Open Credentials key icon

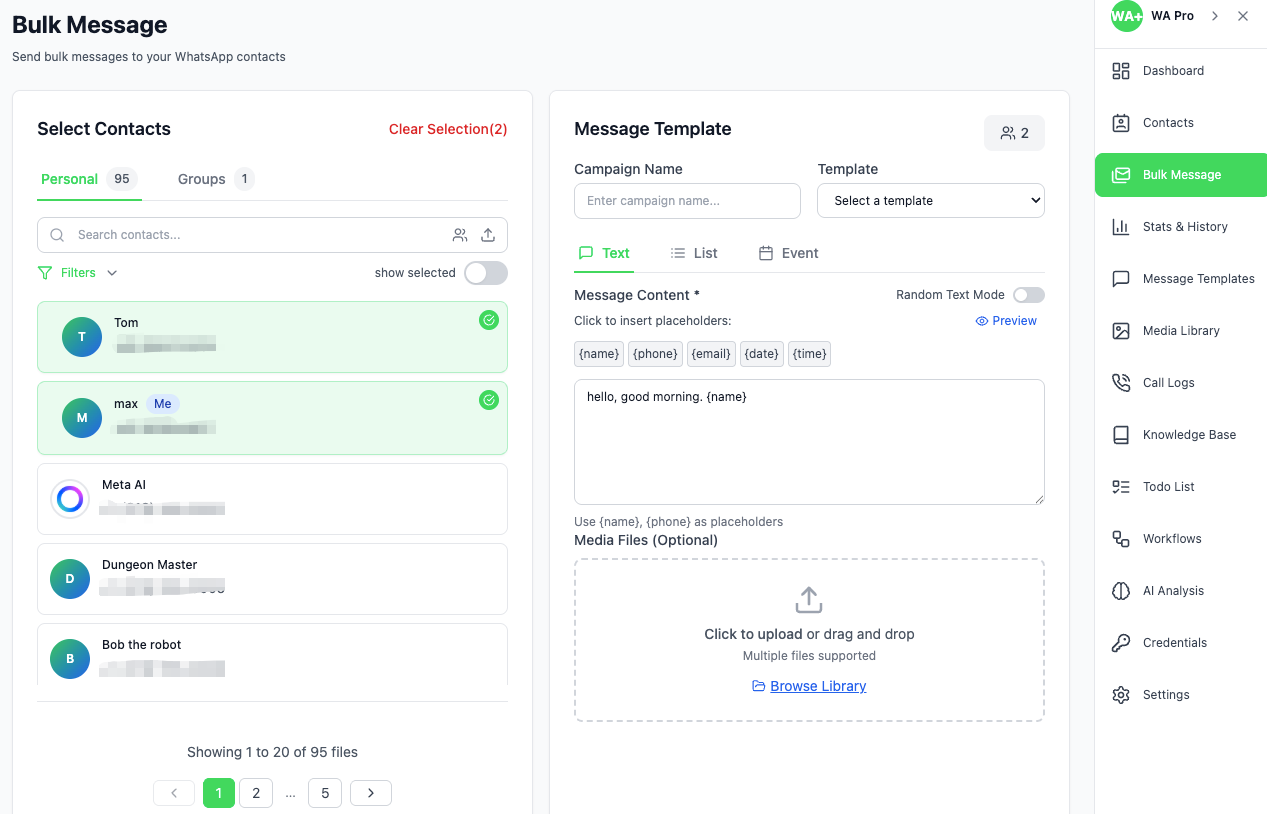[x=1121, y=643]
